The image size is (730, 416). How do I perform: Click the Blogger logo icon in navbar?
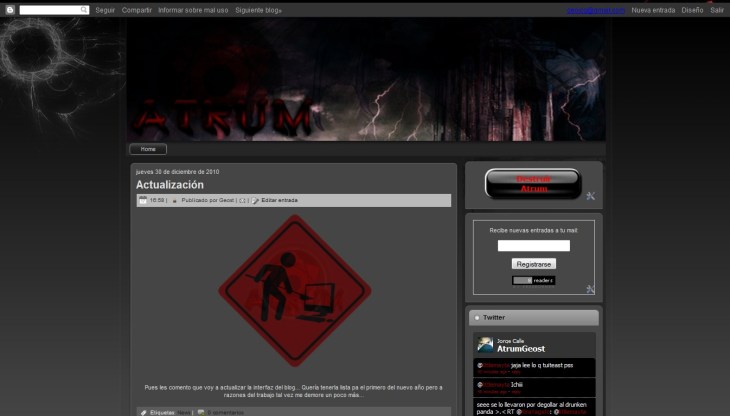[x=10, y=10]
